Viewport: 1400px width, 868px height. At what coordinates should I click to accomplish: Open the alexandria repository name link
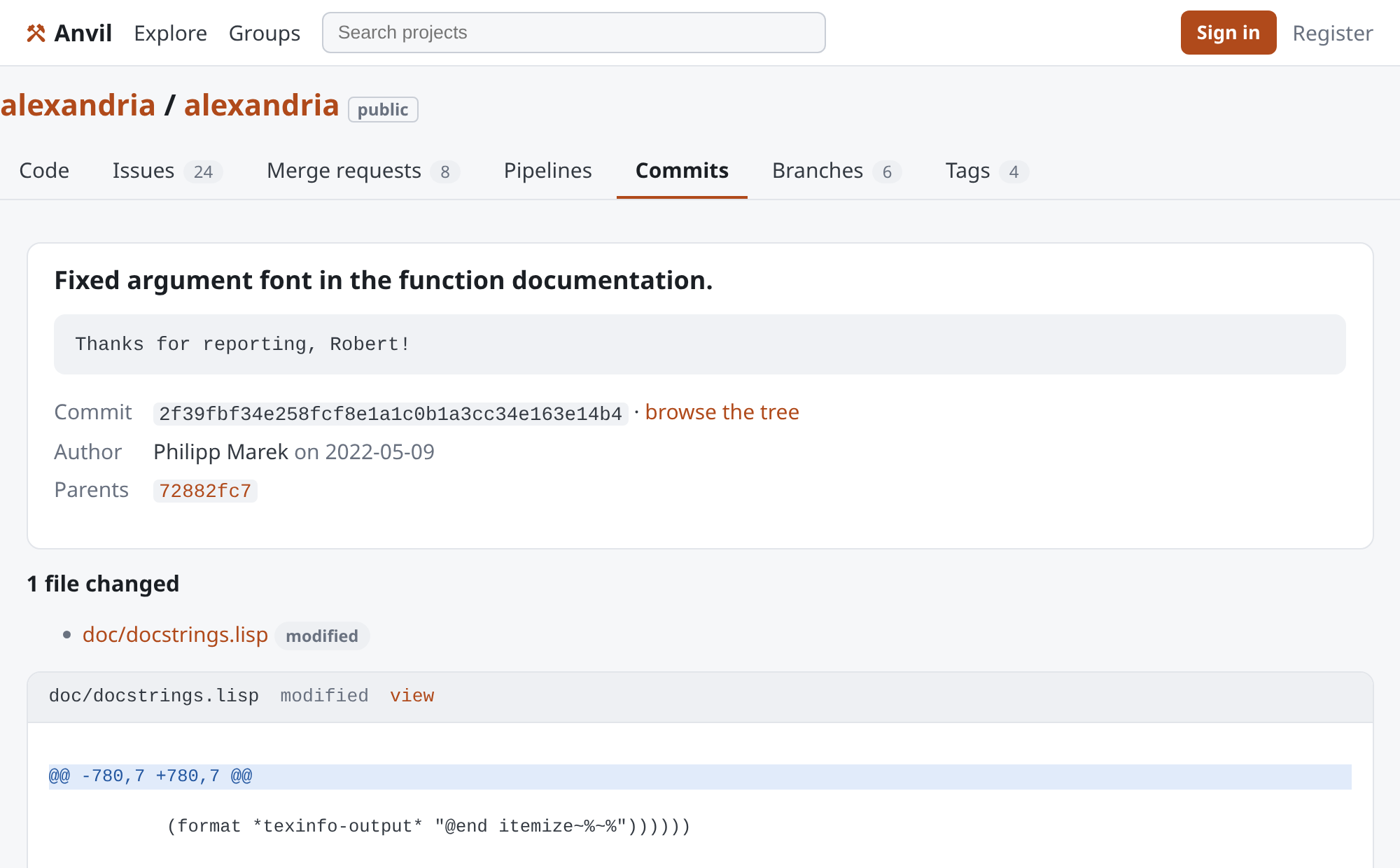(261, 105)
